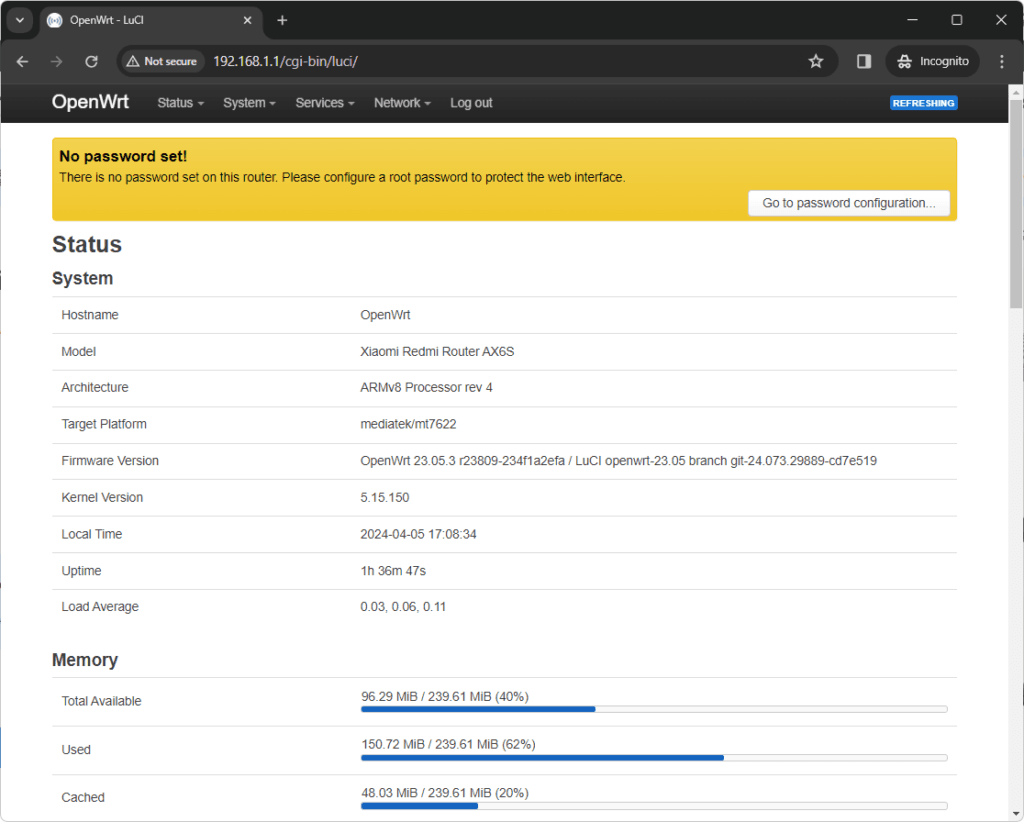The width and height of the screenshot is (1024, 822).
Task: Go back to the previous page
Action: click(22, 61)
